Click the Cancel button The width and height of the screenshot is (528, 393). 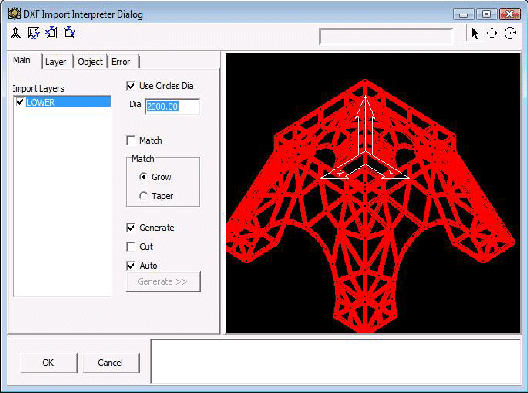point(111,363)
